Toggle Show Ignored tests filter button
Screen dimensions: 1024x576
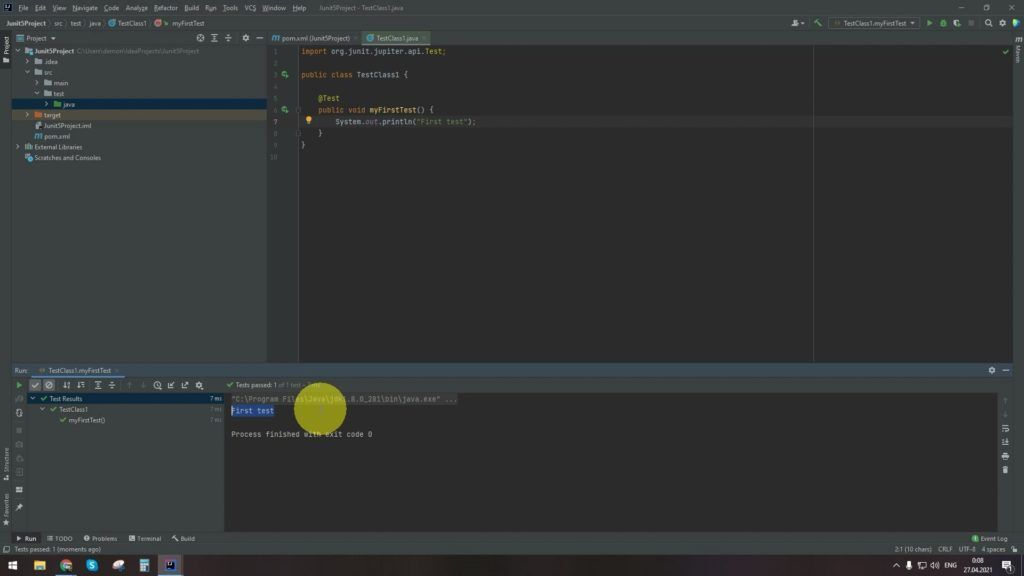click(x=48, y=385)
